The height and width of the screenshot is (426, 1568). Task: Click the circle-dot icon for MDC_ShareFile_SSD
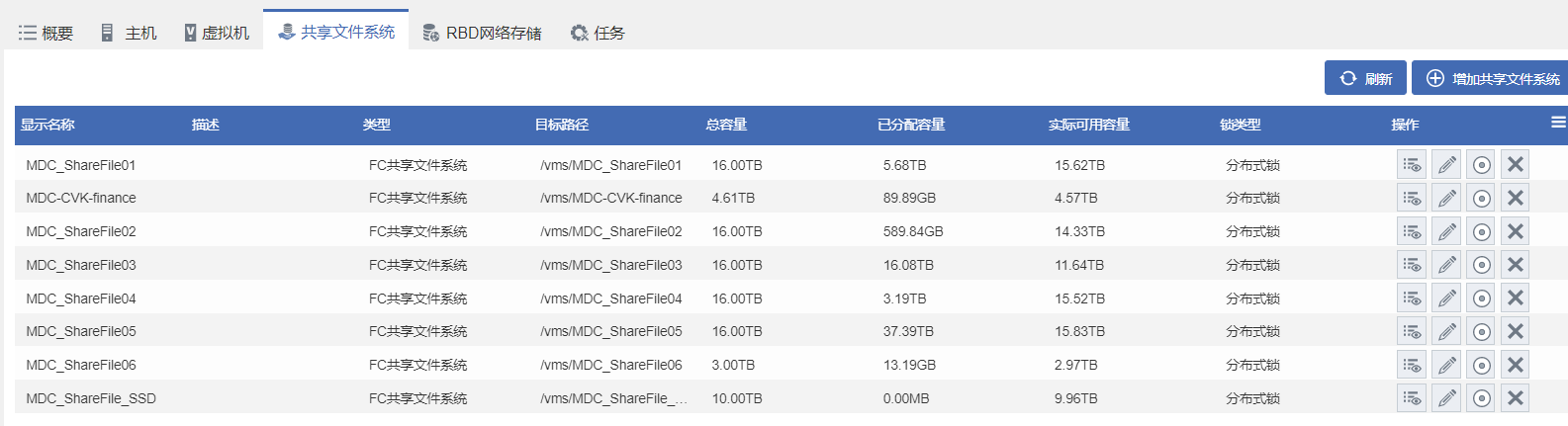[x=1481, y=398]
